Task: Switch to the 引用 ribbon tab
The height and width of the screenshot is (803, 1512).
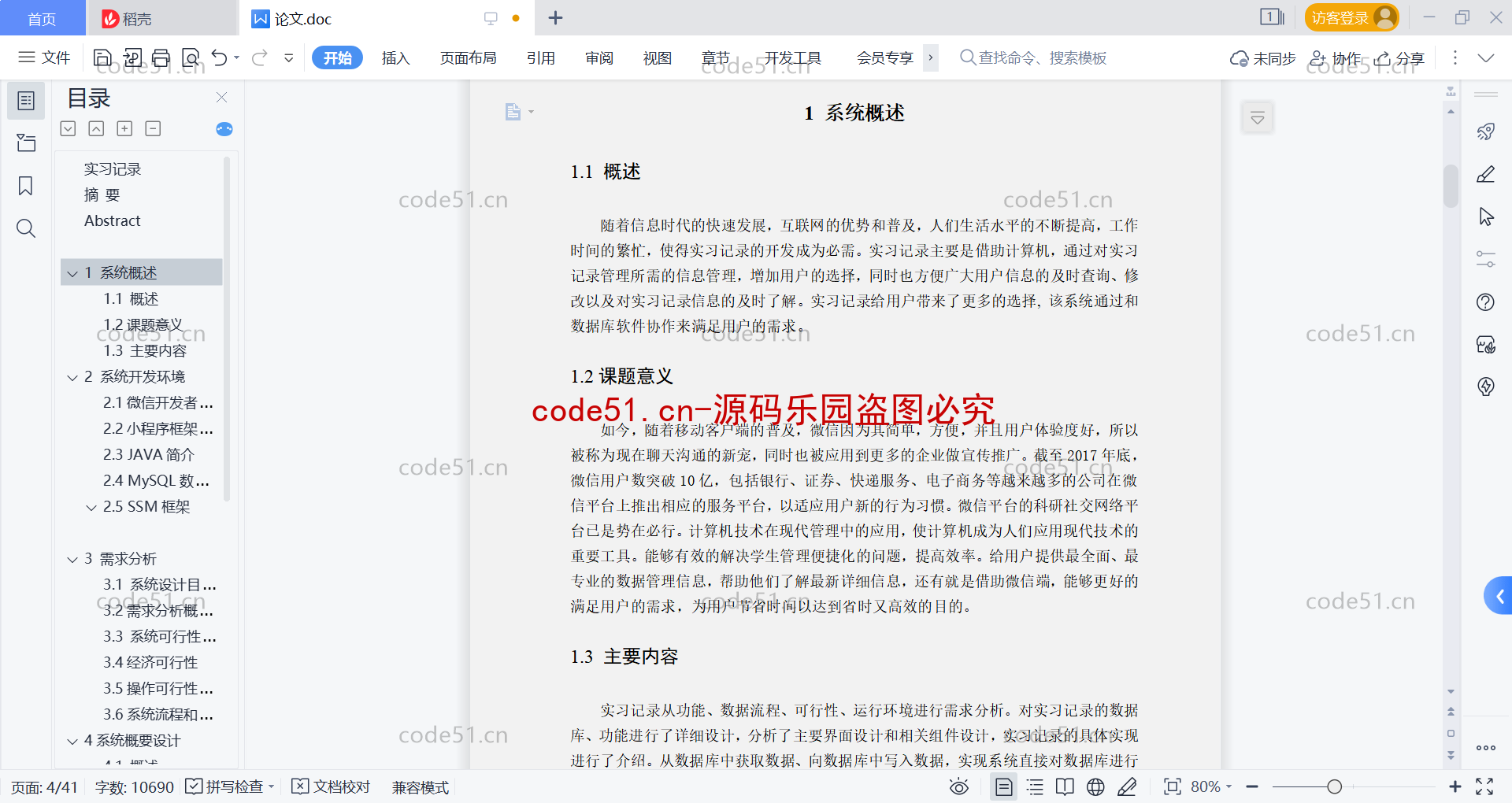Action: point(541,57)
